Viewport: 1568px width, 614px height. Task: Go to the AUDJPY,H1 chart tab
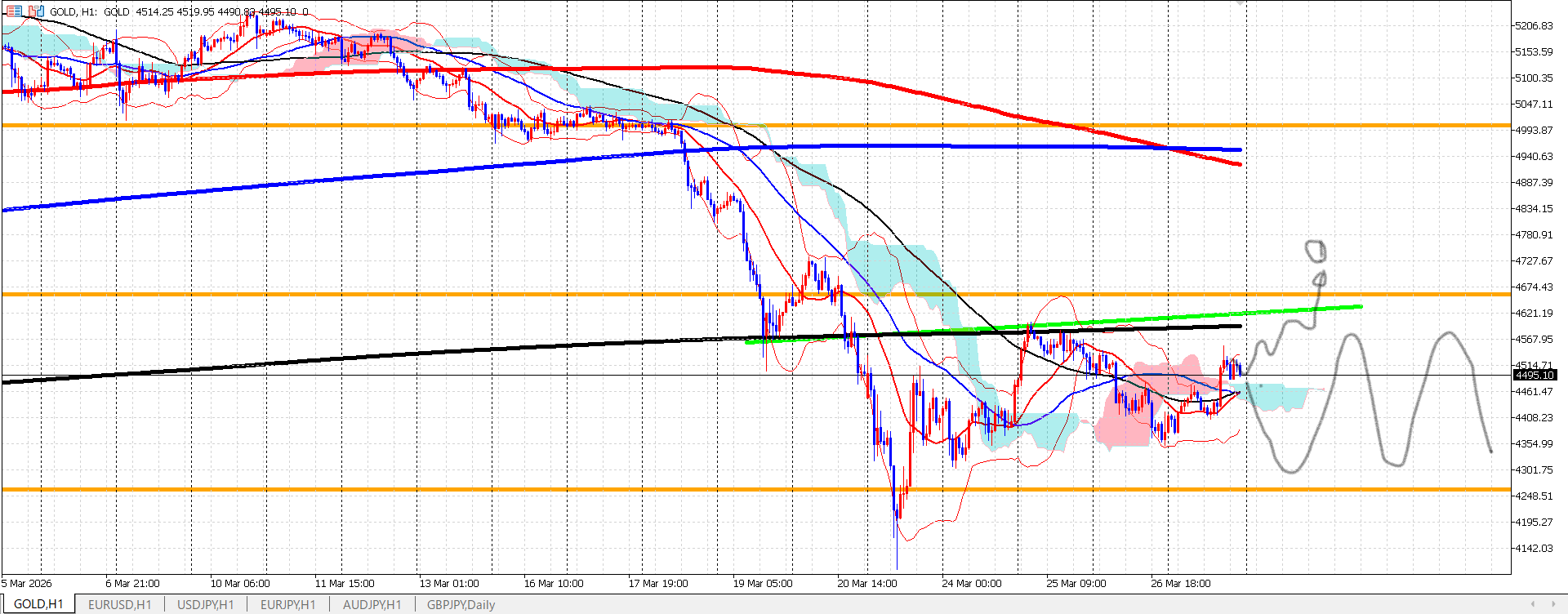(372, 604)
